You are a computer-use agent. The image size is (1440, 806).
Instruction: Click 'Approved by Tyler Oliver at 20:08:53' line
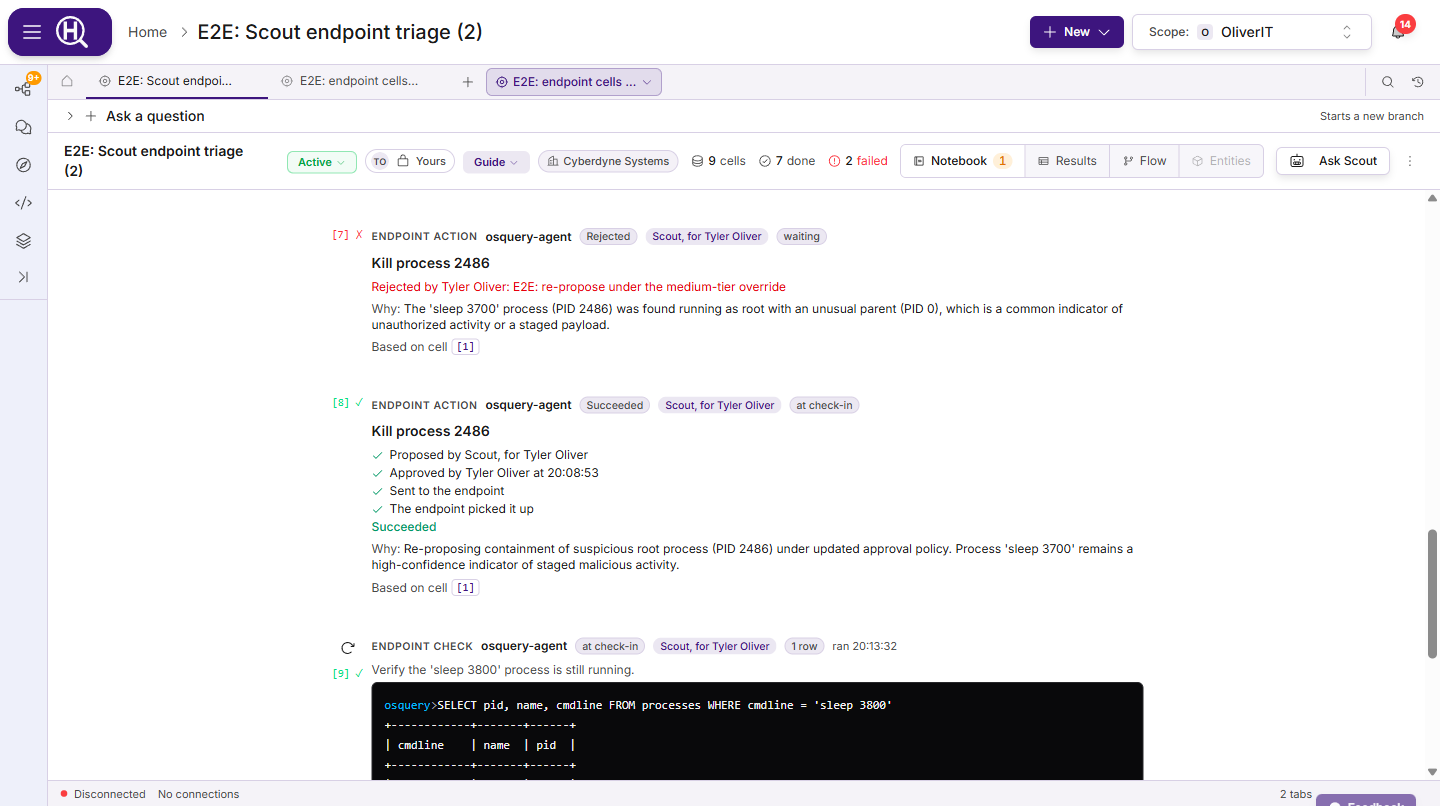pos(494,473)
